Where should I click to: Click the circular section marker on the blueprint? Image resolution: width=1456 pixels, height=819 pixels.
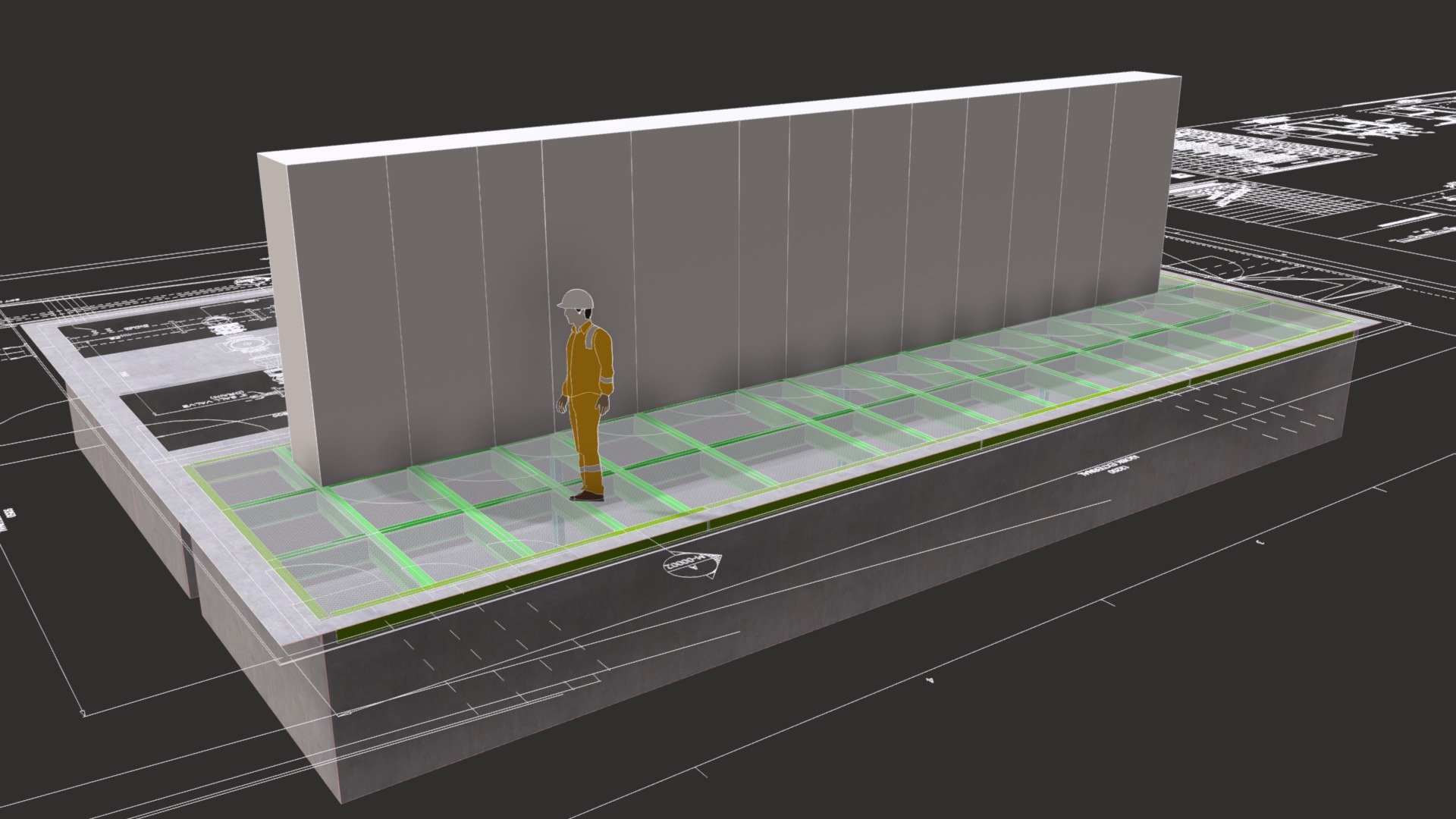pos(691,565)
